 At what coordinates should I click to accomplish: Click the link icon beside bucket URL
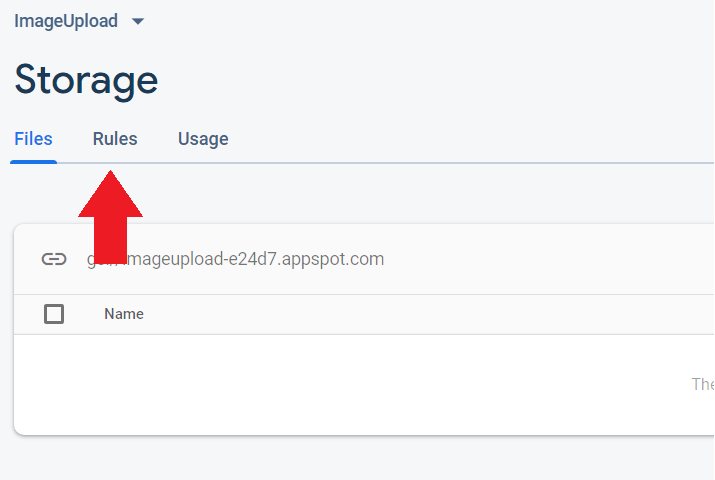tap(54, 260)
